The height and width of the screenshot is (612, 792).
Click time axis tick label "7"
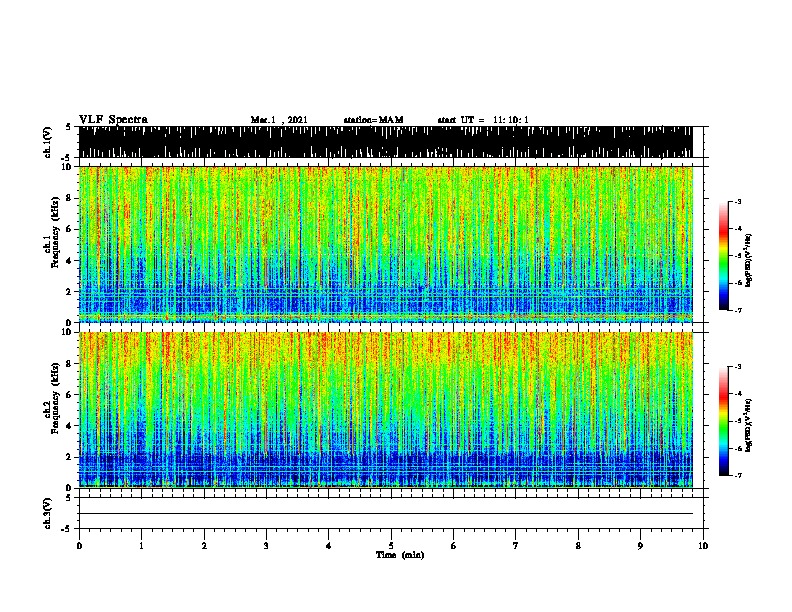click(x=516, y=546)
